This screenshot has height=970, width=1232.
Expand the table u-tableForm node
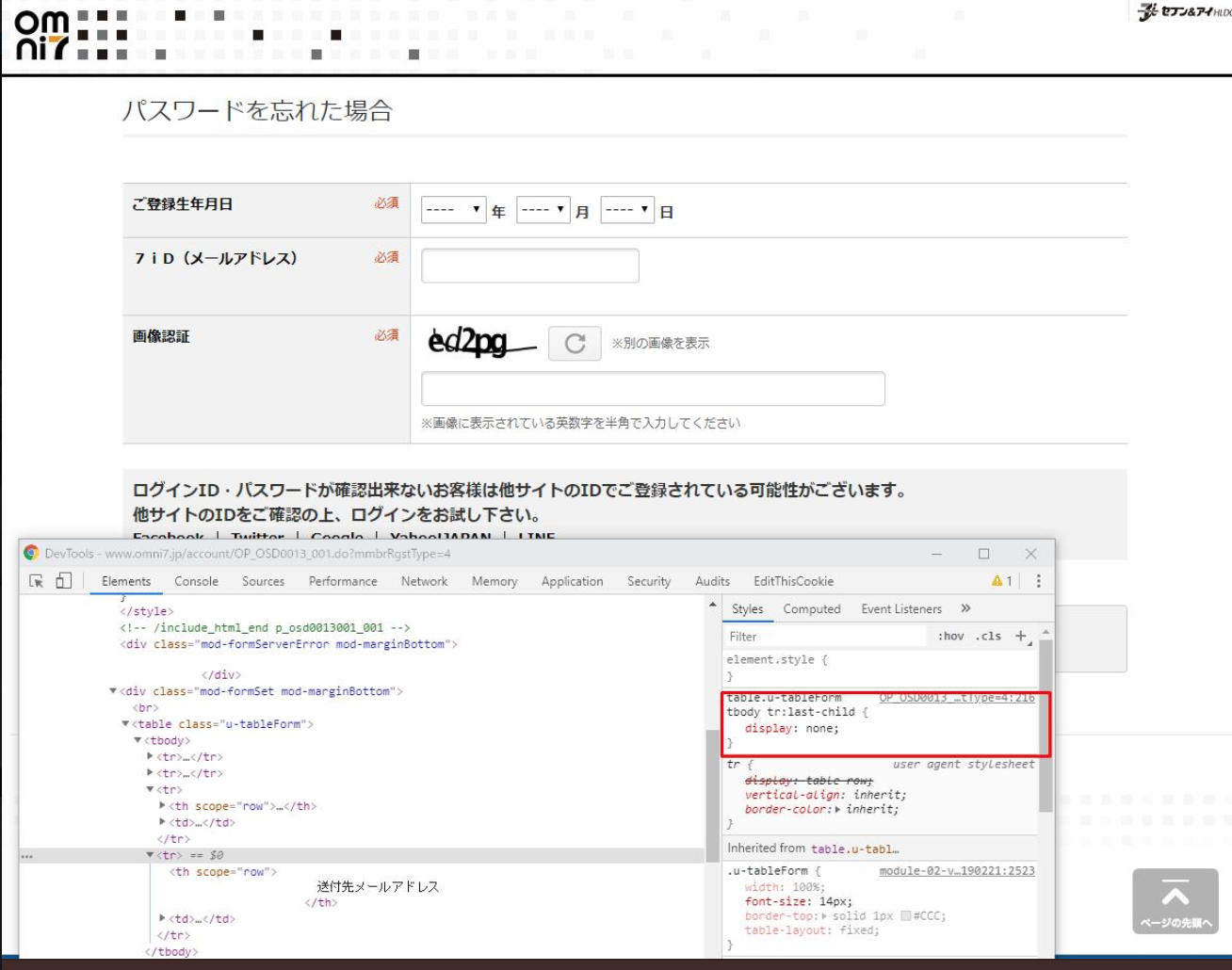(125, 724)
